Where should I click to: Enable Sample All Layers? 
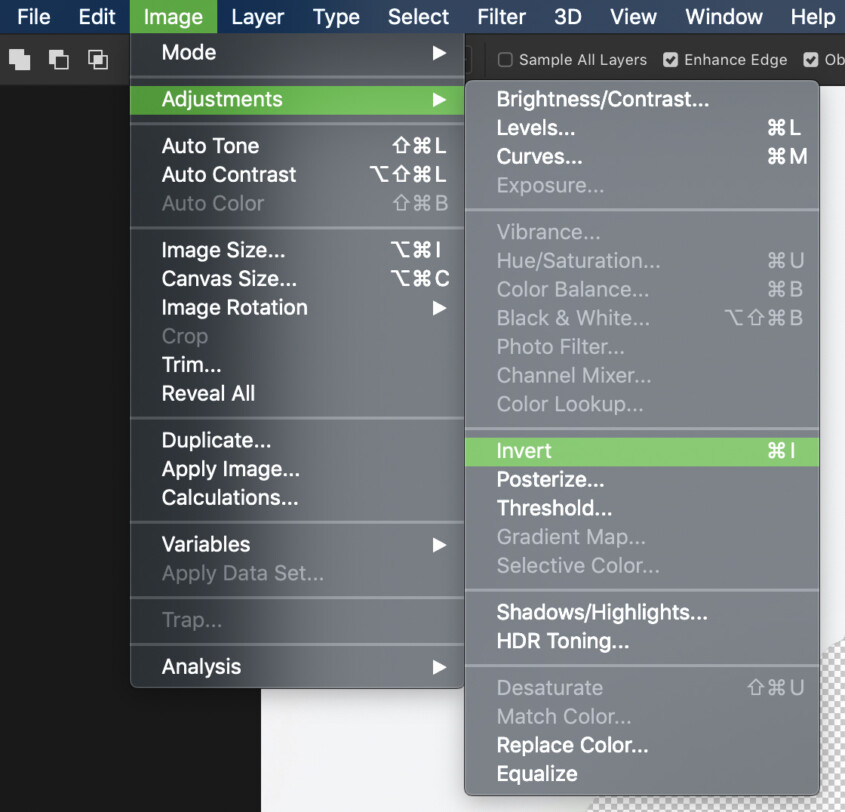[x=505, y=60]
